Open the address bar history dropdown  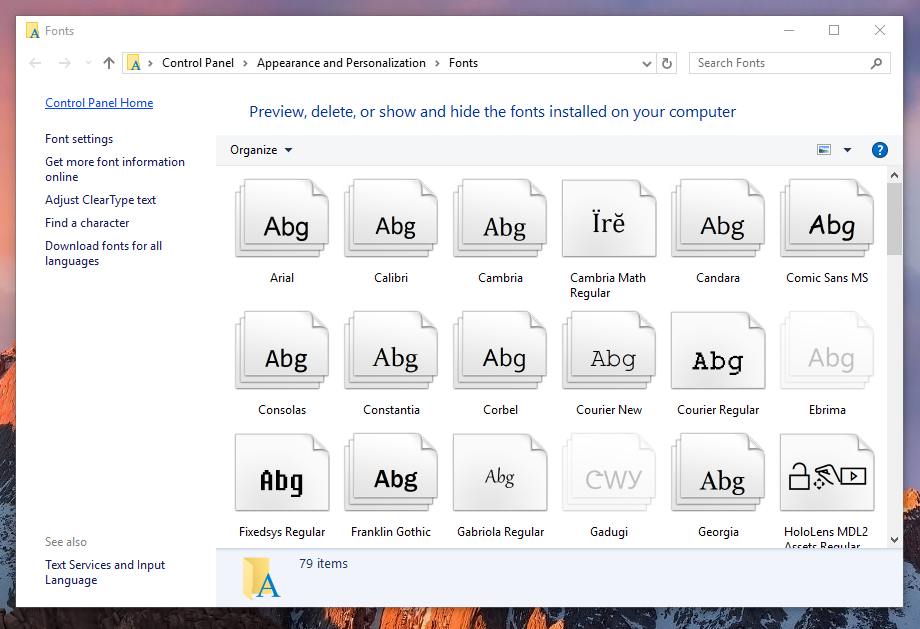click(x=646, y=62)
